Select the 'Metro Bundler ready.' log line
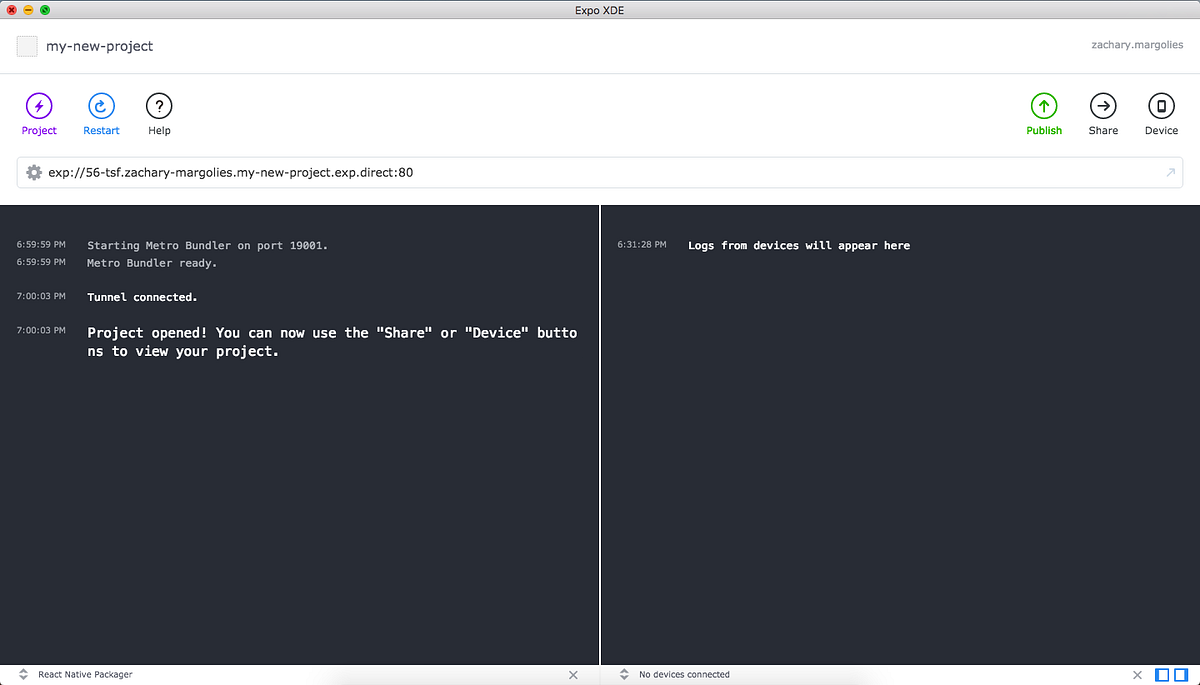This screenshot has width=1200, height=685. 152,263
